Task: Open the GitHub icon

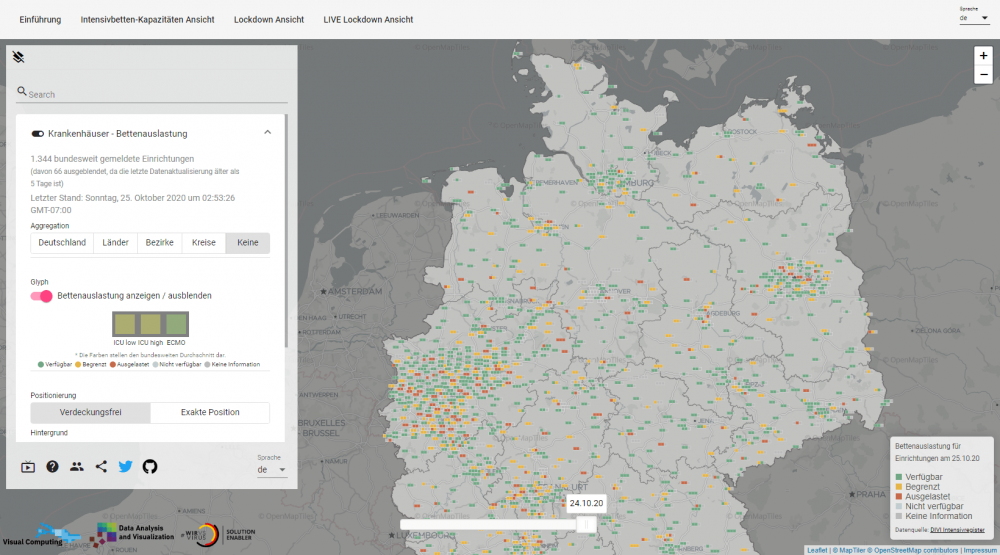Action: (x=150, y=467)
